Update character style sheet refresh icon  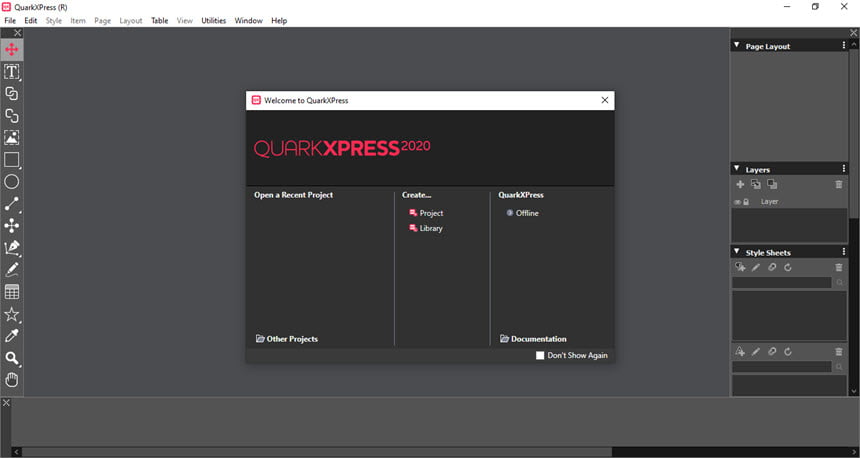tap(788, 352)
